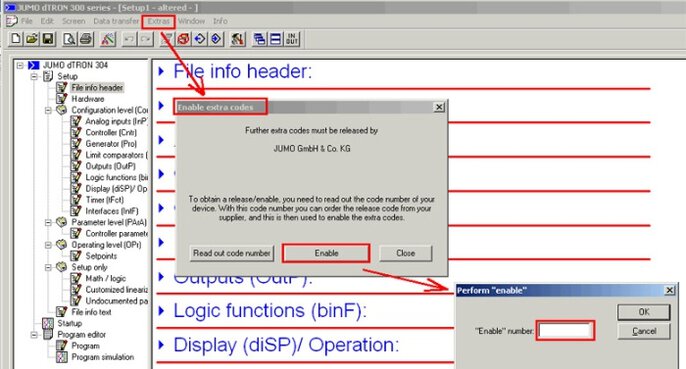Collapse the JUMO dTRON 304 root node
The height and width of the screenshot is (369, 686).
click(20, 65)
